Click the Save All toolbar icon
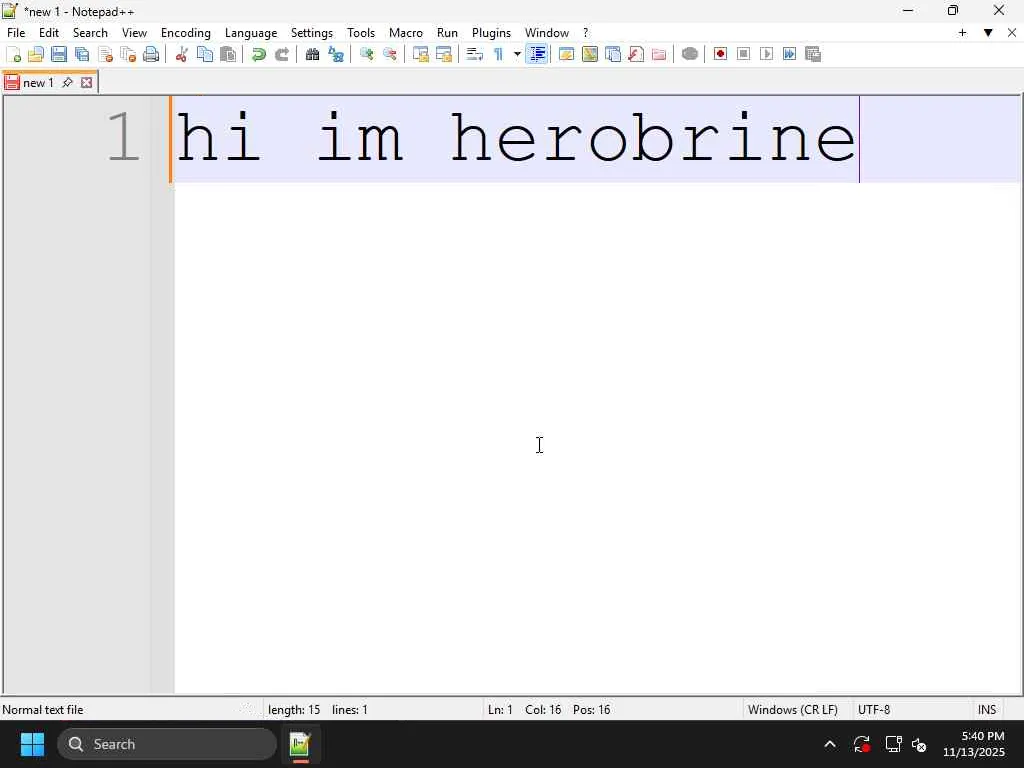Viewport: 1024px width, 768px height. (82, 54)
